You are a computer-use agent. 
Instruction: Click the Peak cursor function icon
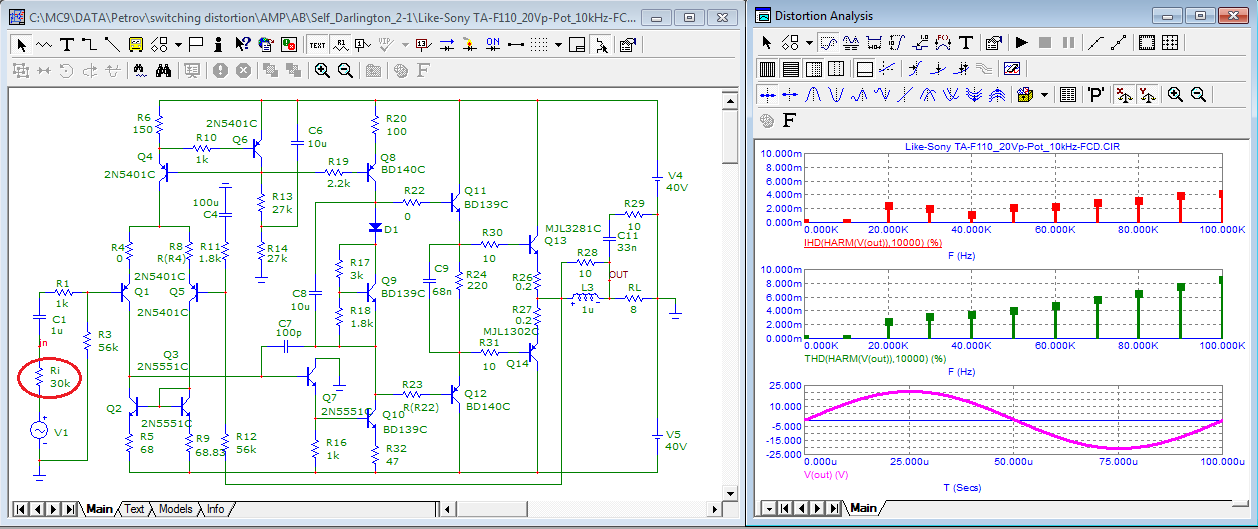811,95
